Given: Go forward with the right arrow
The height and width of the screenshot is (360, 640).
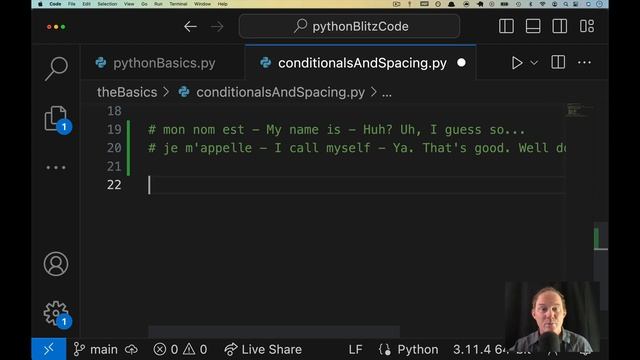Looking at the screenshot, I should (217, 27).
